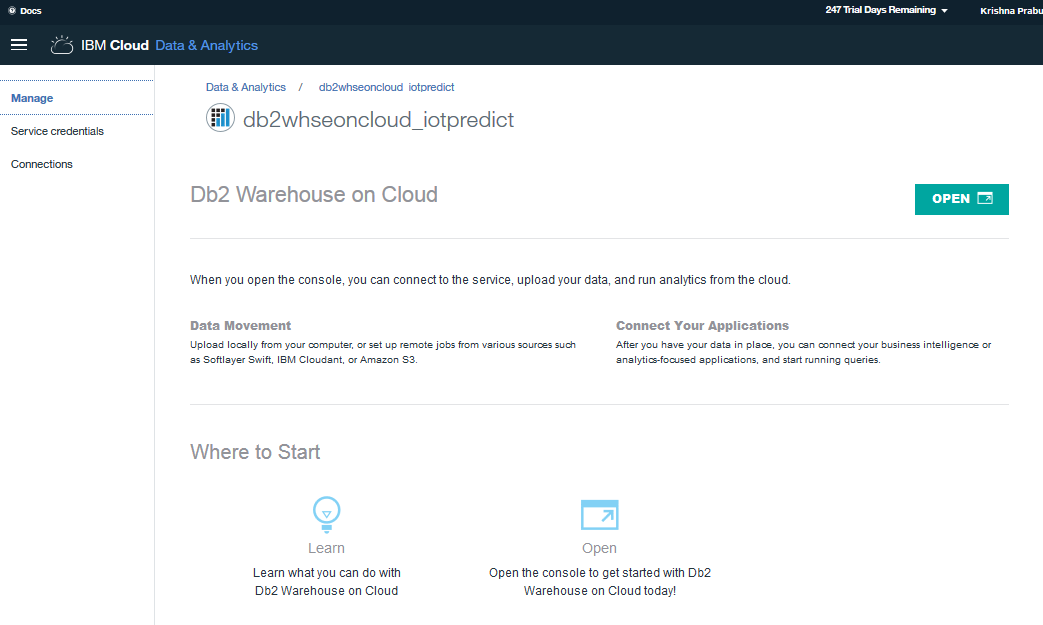
Task: Open the Docs link in top bar
Action: point(31,11)
